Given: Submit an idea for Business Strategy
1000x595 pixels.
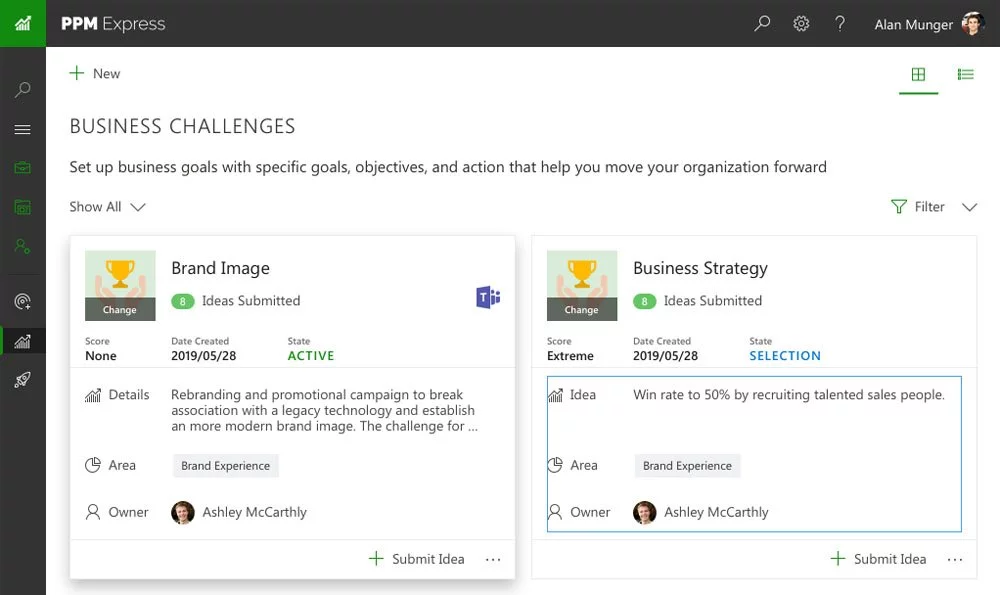Looking at the screenshot, I should tap(878, 559).
